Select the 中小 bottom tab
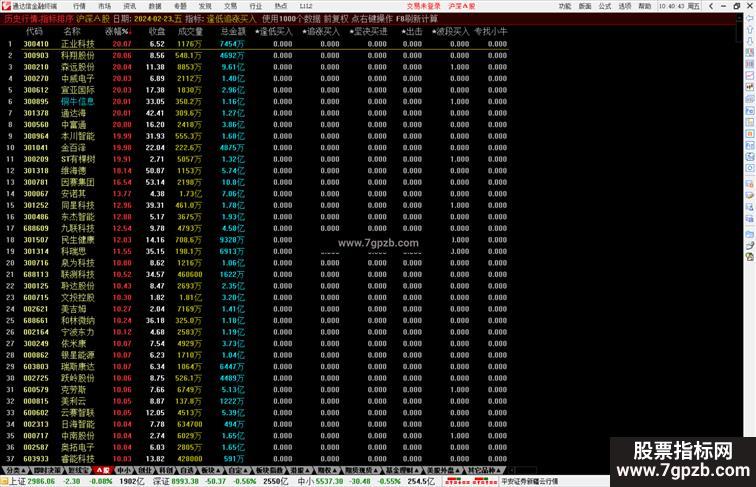The width and height of the screenshot is (756, 487). coord(124,470)
